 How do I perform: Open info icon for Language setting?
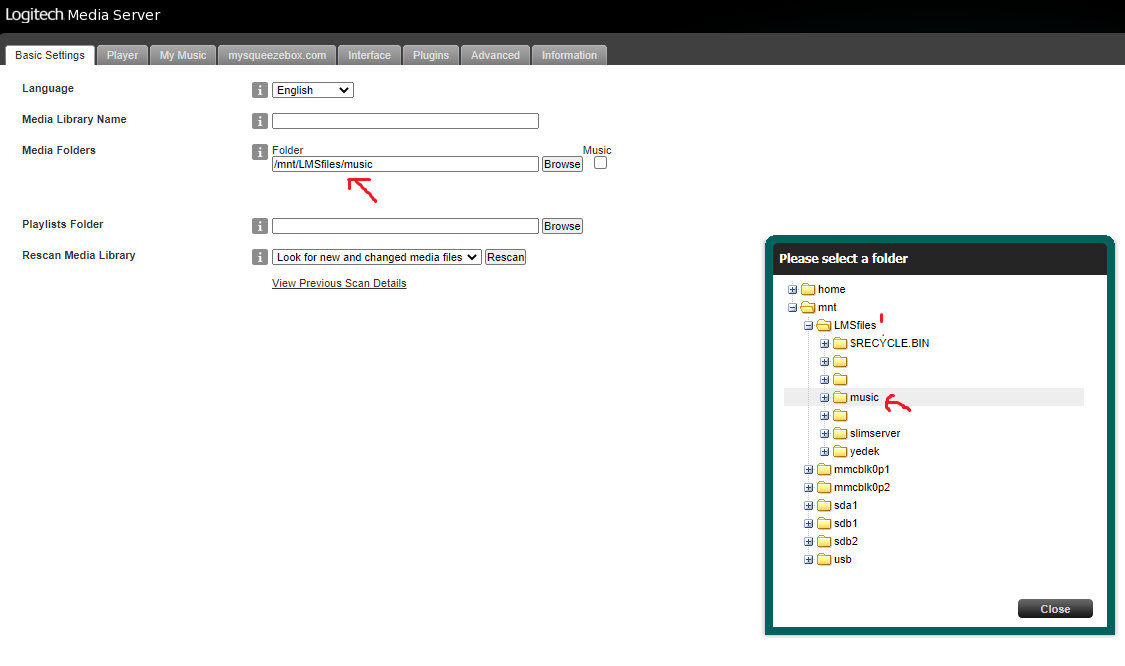pos(260,90)
